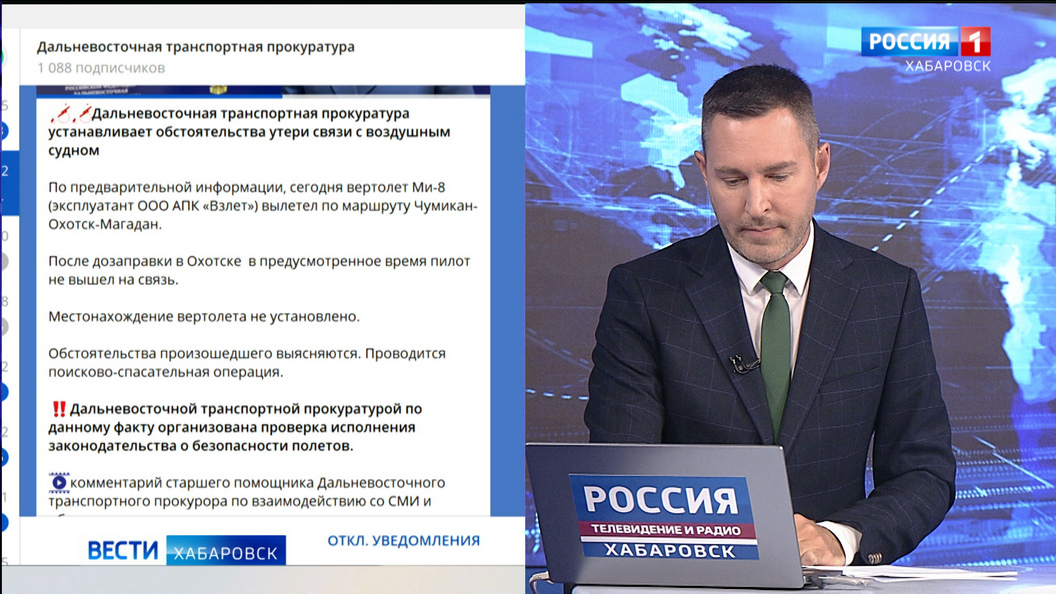Click the route text "Охотск-Магадан."
Viewport: 1056px width, 594px height.
point(105,224)
